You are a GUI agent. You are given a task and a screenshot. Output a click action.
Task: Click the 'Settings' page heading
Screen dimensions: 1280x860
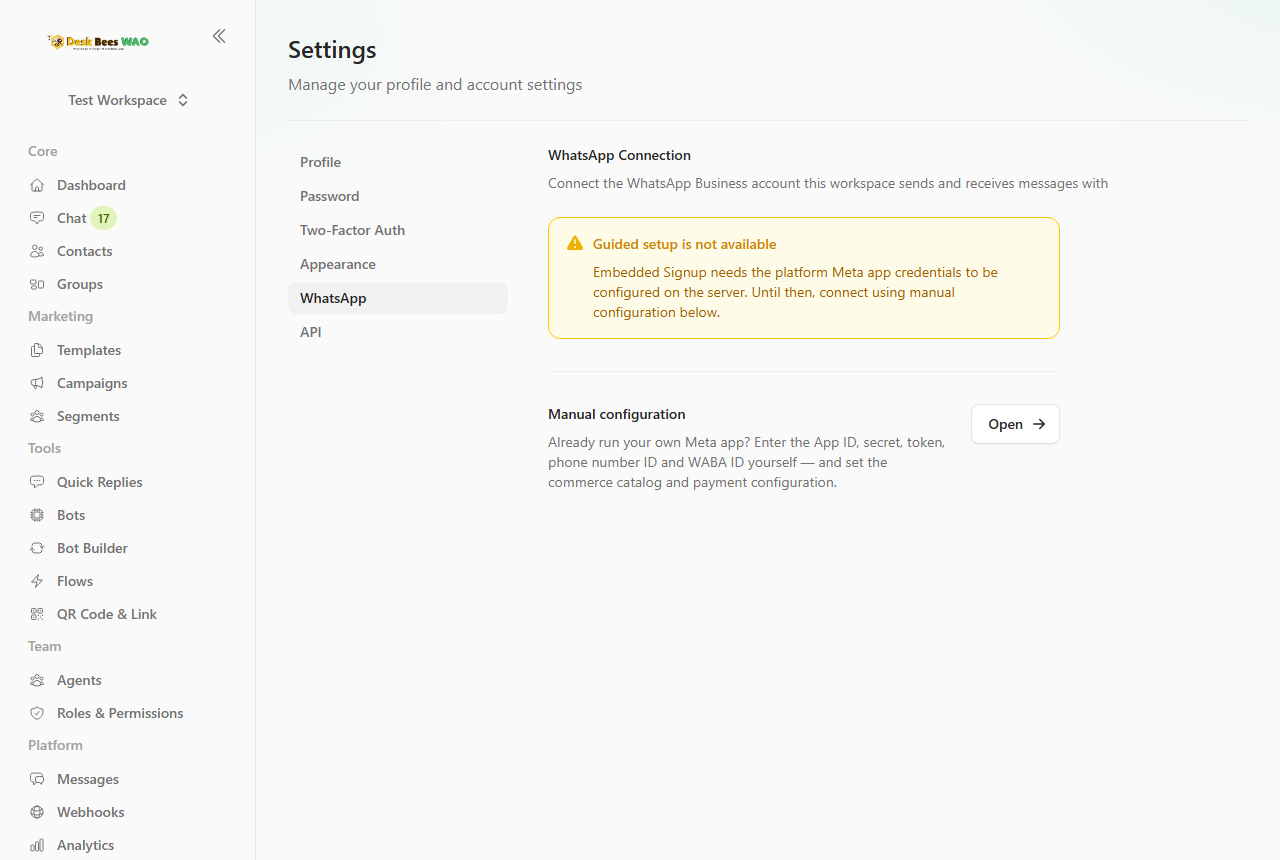(x=332, y=50)
